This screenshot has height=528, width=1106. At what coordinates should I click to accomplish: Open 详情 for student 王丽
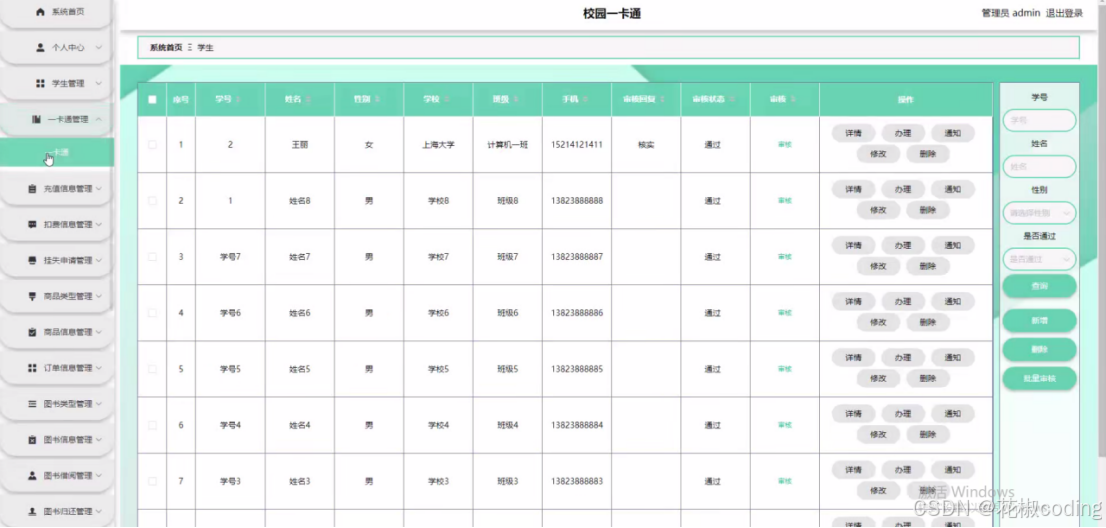(853, 133)
